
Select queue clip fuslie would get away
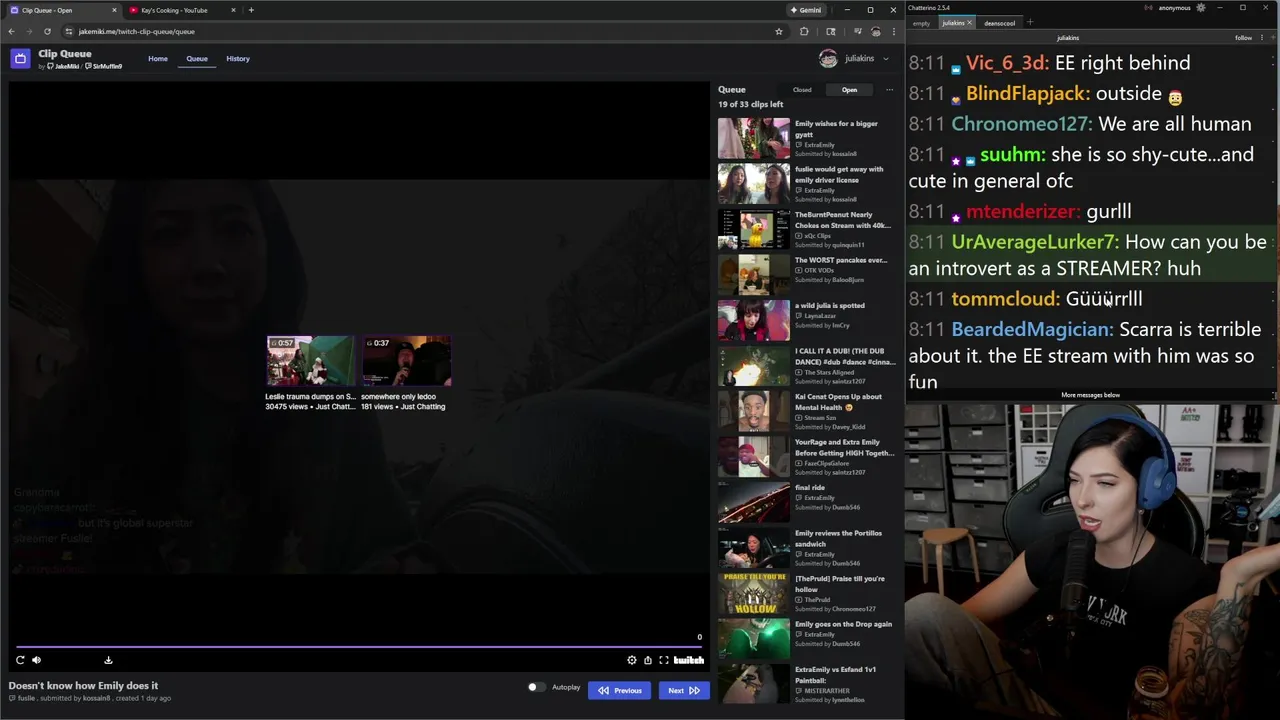(806, 183)
